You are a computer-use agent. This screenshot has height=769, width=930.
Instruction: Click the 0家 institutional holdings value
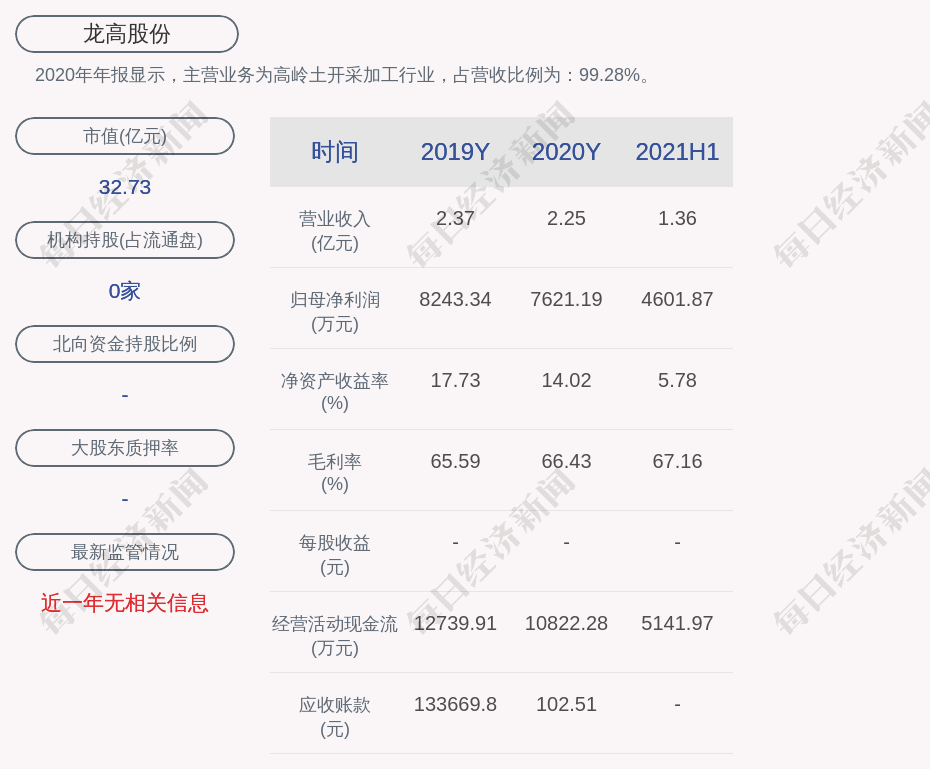coord(125,291)
